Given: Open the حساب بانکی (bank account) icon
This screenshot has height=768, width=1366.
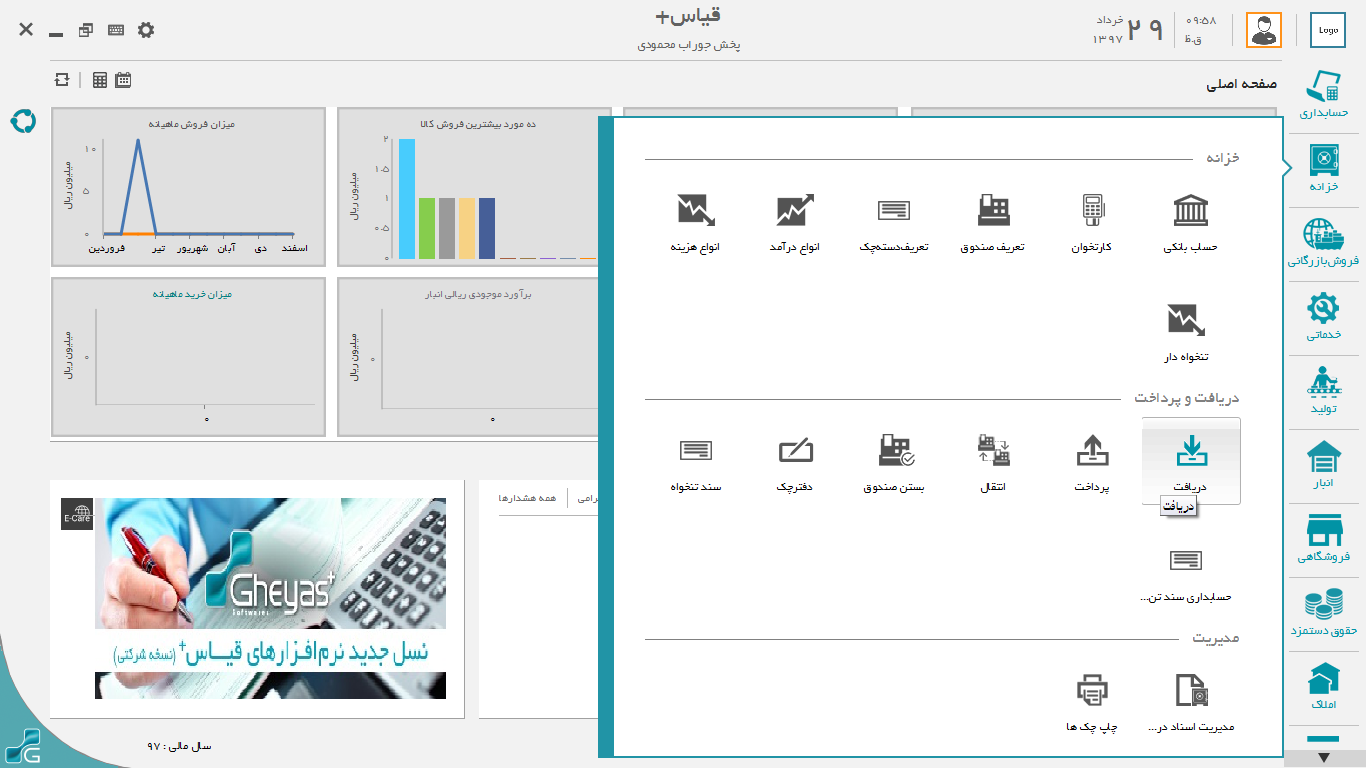Looking at the screenshot, I should tap(1190, 222).
